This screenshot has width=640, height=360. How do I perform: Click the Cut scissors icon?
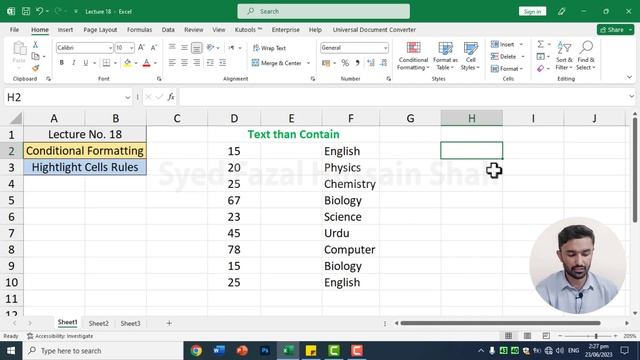coord(36,44)
